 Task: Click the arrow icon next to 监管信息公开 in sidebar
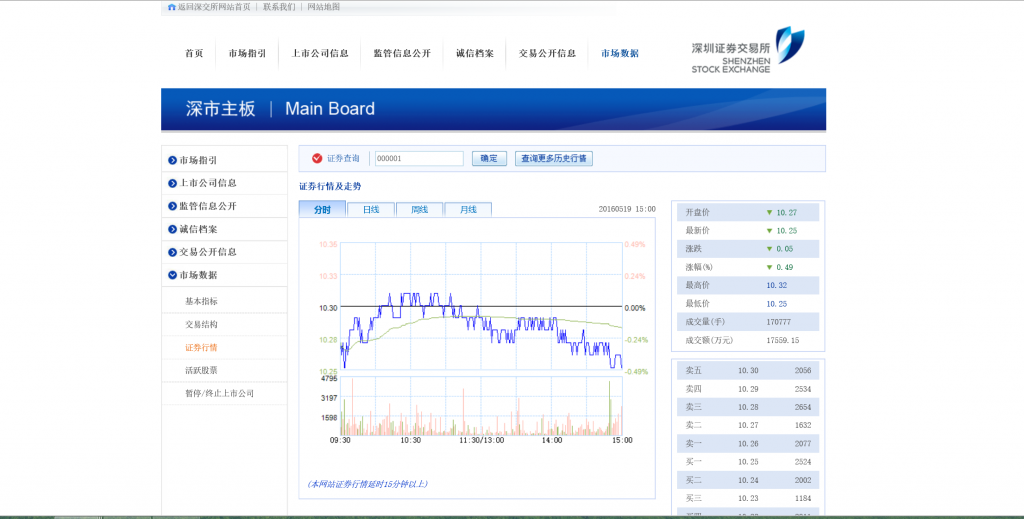(172, 206)
